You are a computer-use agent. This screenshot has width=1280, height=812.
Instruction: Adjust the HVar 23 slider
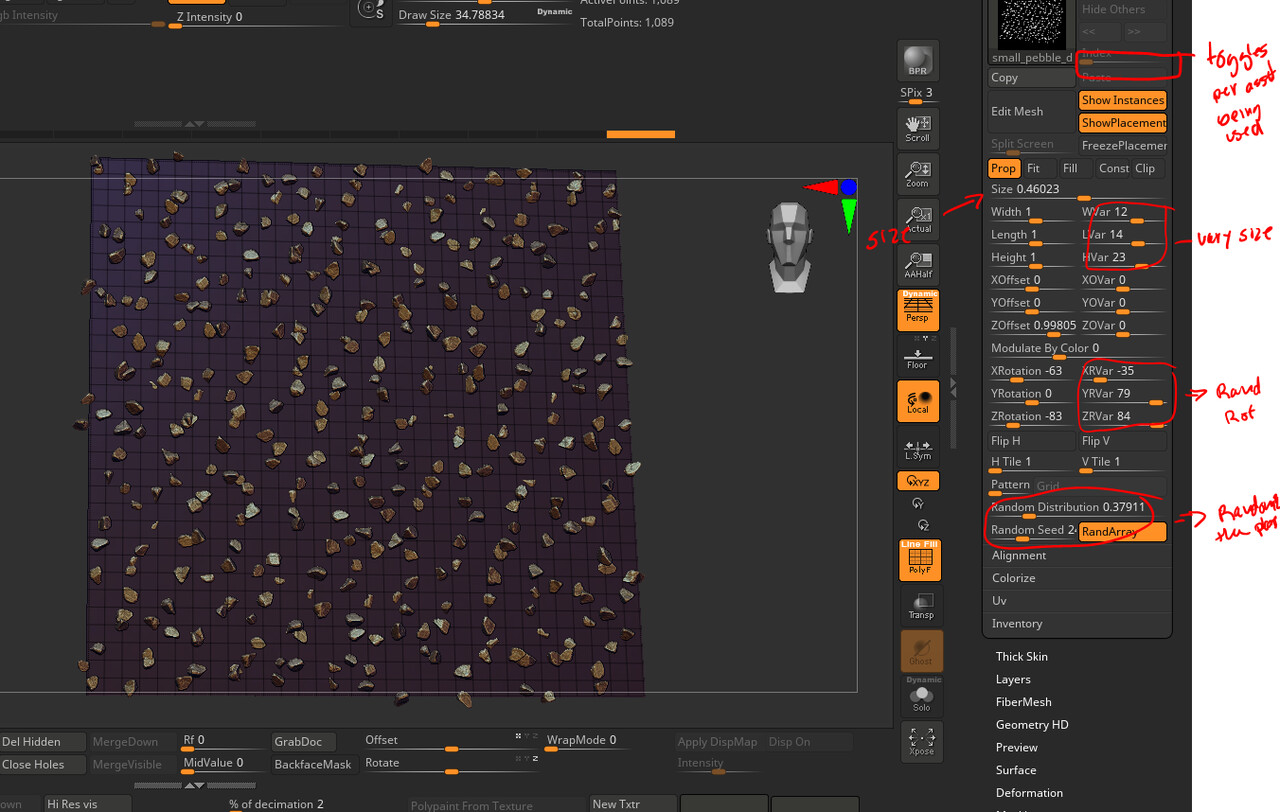coord(1123,258)
